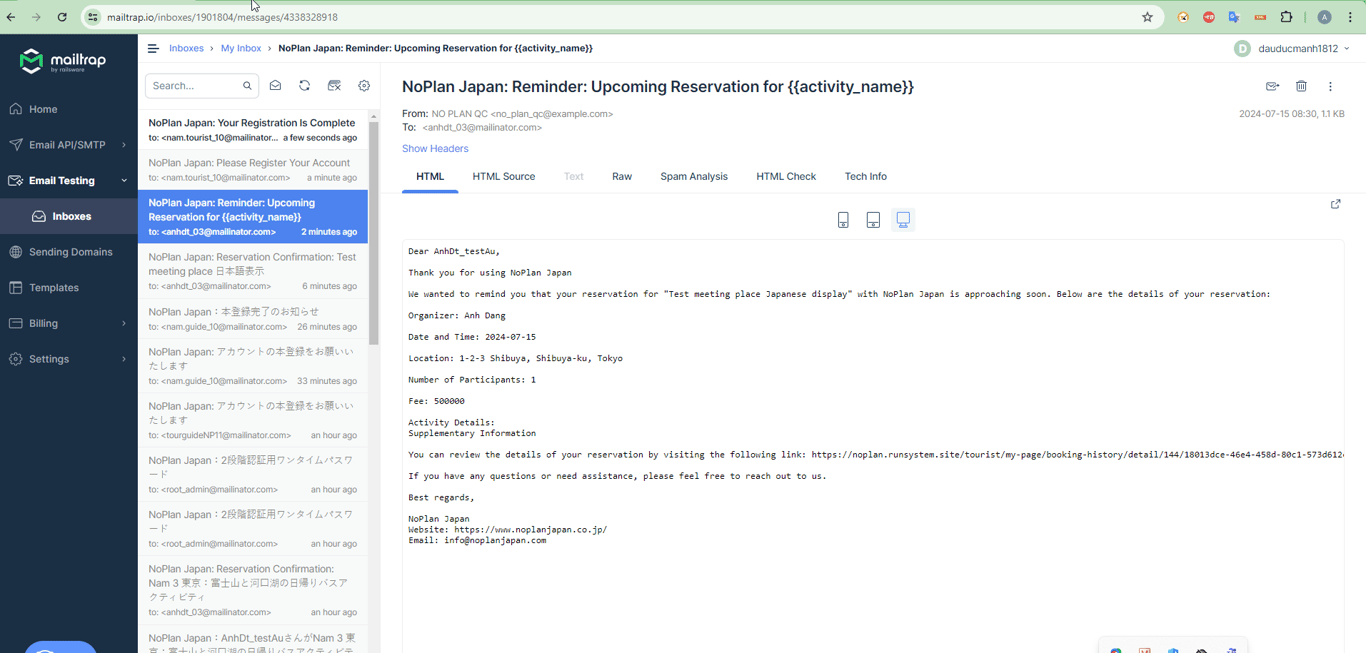Open the '本登録完了のお知らせ' message
The height and width of the screenshot is (653, 1366).
[x=252, y=319]
